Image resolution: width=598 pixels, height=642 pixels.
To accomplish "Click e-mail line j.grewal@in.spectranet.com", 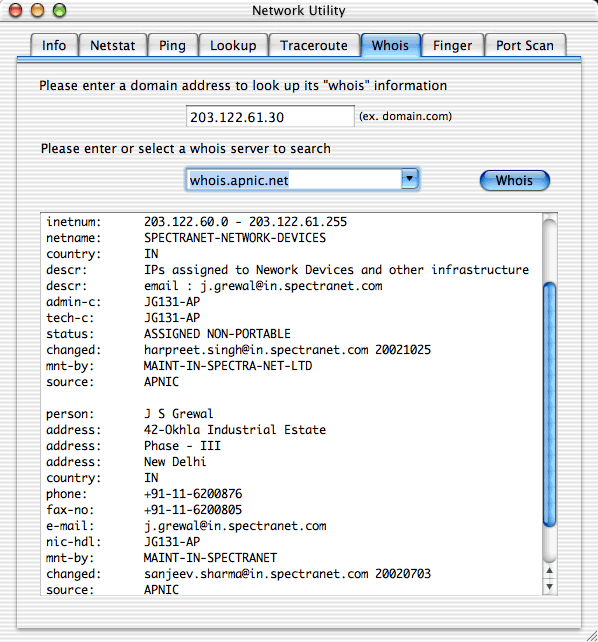I will tap(235, 526).
